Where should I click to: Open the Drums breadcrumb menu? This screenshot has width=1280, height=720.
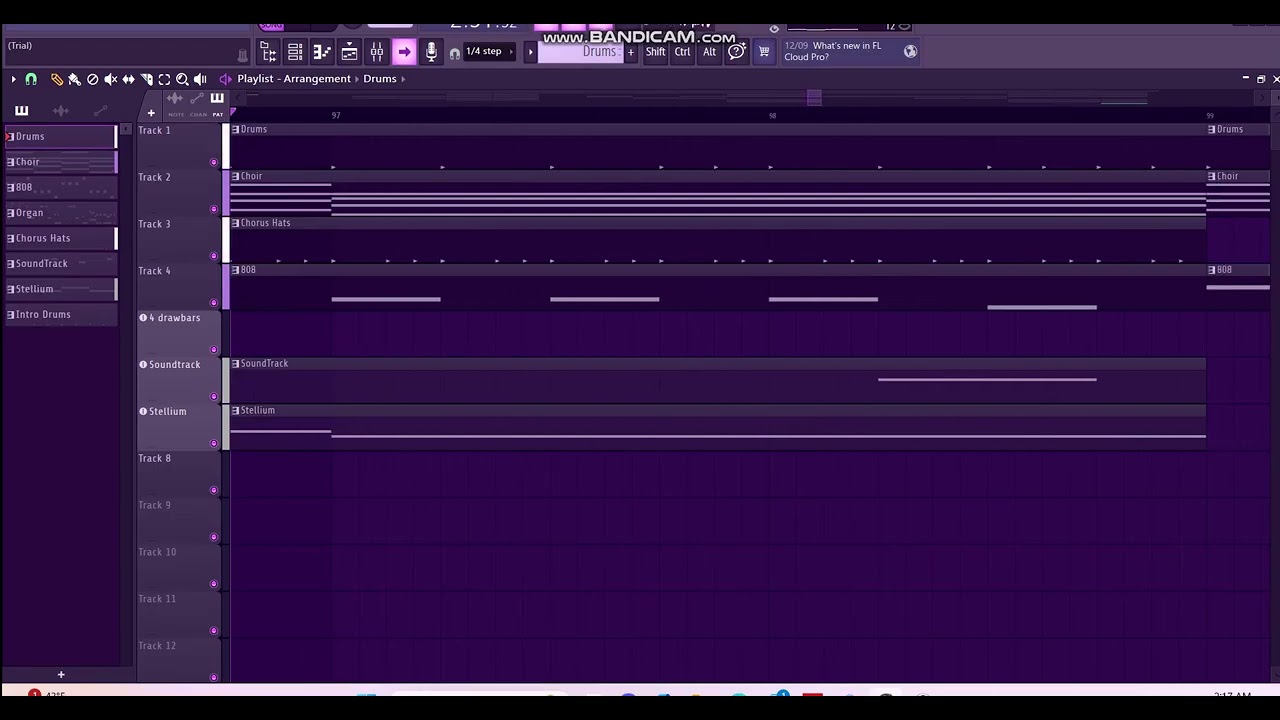380,79
